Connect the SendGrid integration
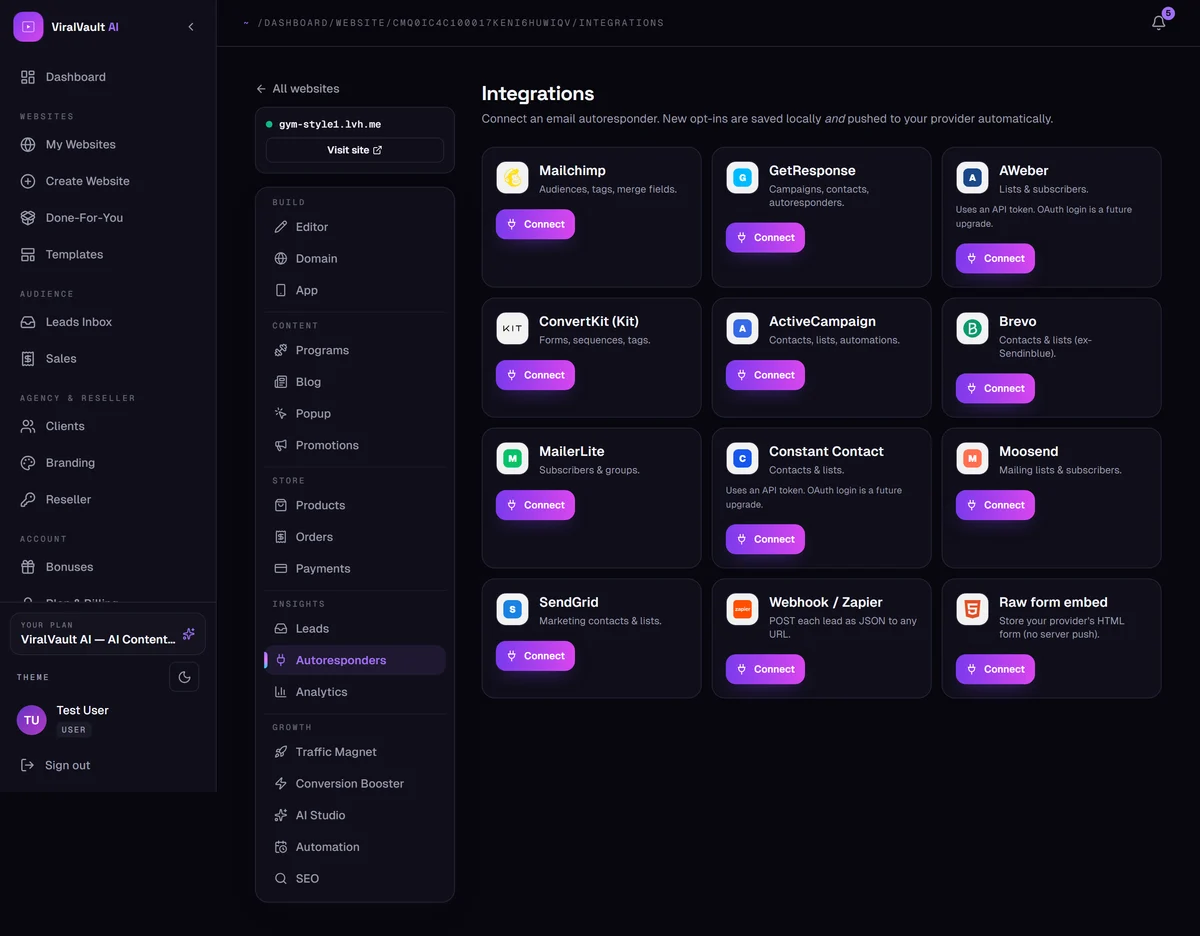Image resolution: width=1200 pixels, height=936 pixels. 535,656
